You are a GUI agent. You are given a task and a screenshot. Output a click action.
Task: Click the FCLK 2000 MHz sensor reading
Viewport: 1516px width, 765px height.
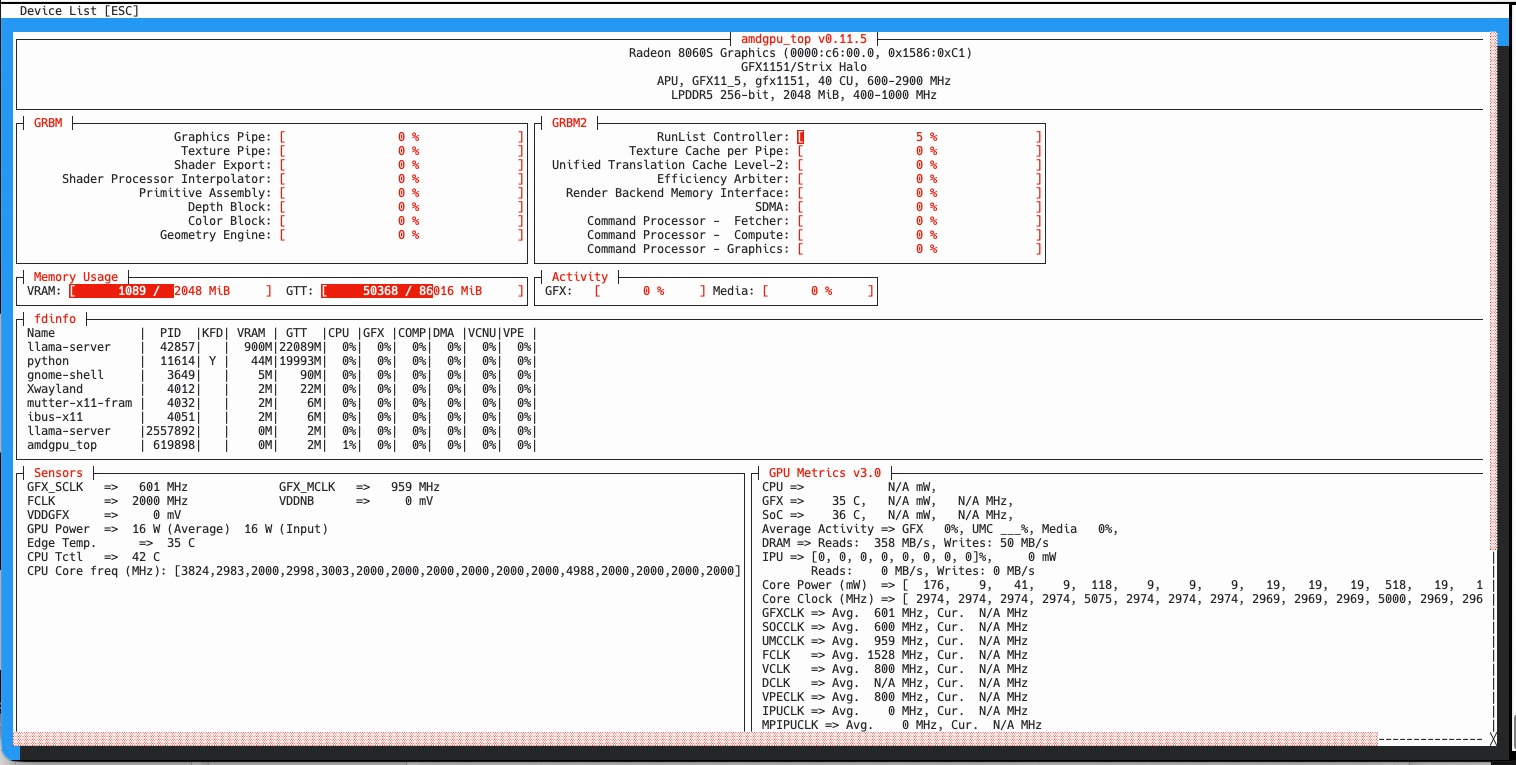click(x=107, y=501)
